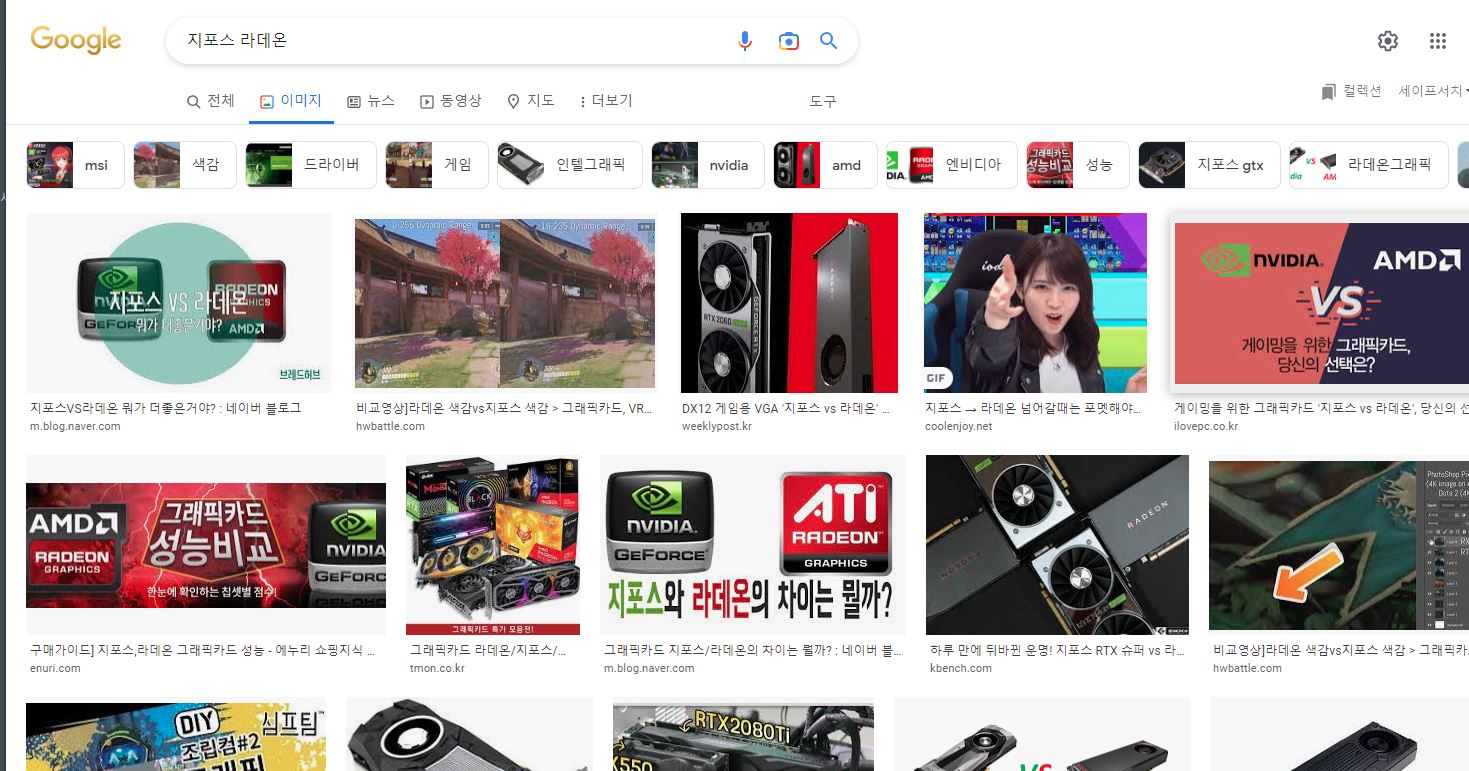Viewport: 1469px width, 771px height.
Task: Click the coolenjoy.net source text
Action: pos(959,426)
